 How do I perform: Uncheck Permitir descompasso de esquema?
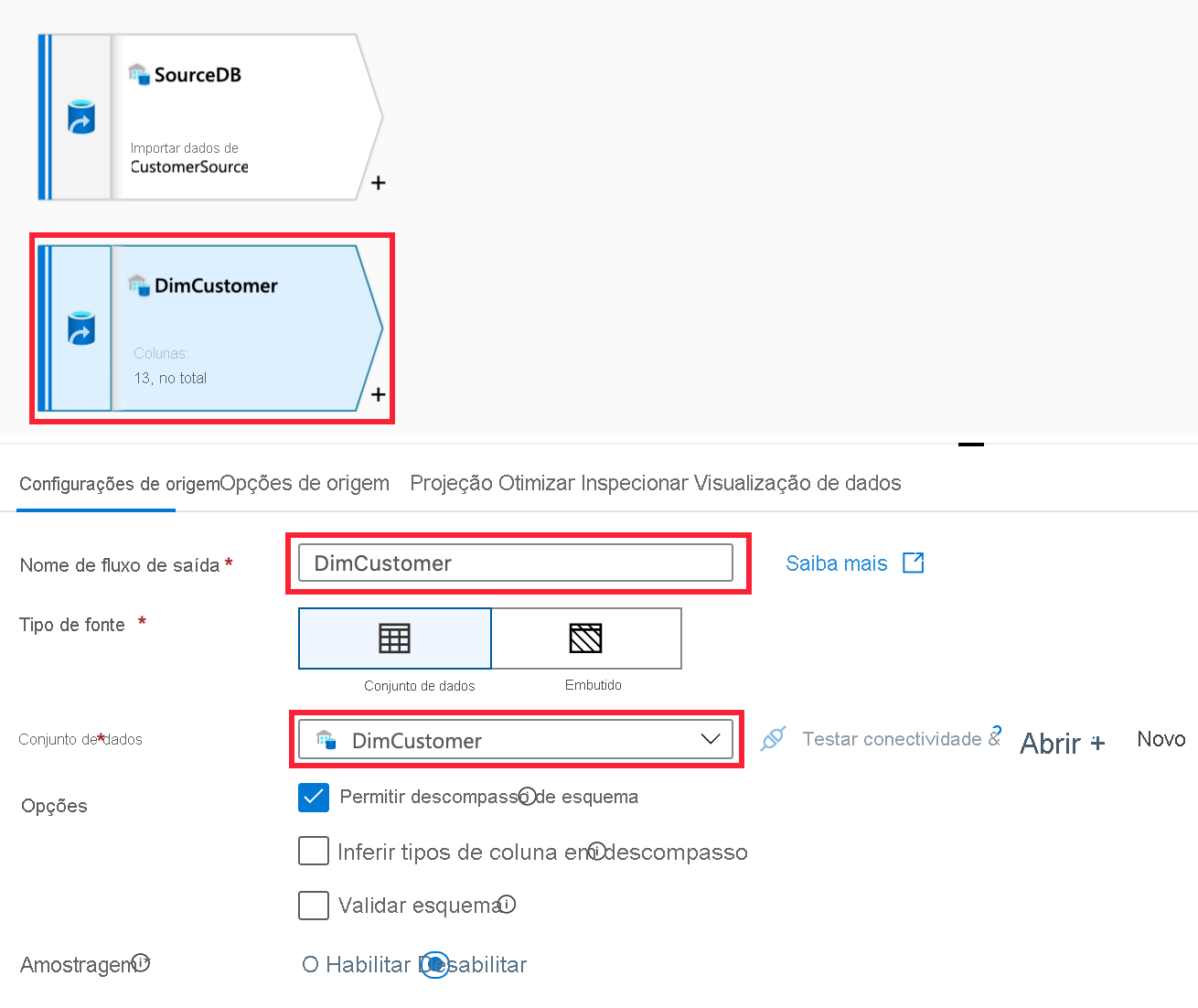[313, 797]
